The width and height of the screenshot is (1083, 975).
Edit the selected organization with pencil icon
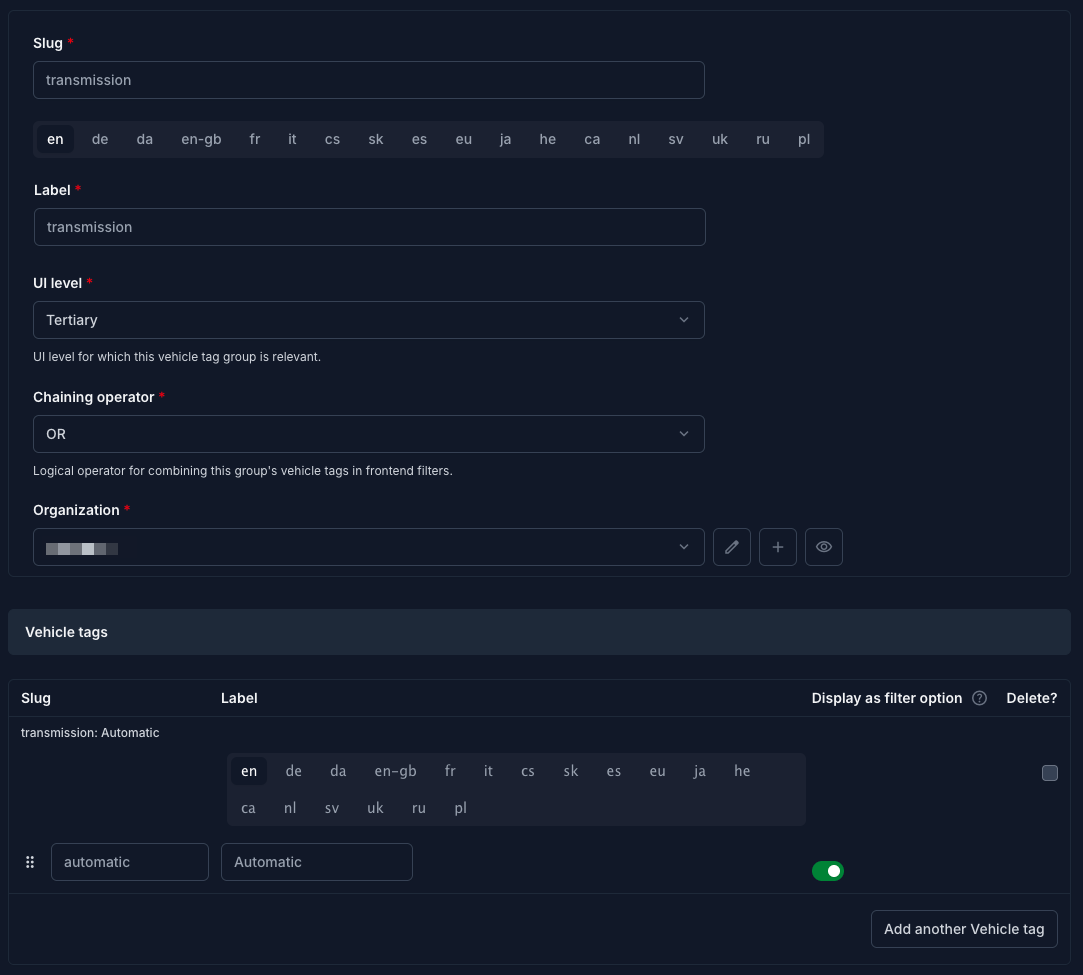[x=731, y=547]
